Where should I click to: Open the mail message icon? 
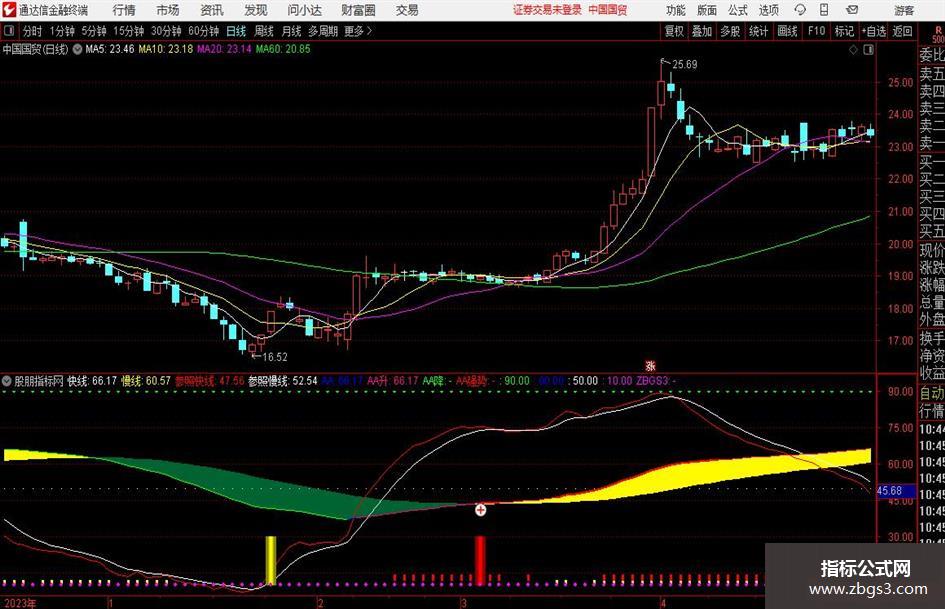pyautogui.click(x=852, y=10)
